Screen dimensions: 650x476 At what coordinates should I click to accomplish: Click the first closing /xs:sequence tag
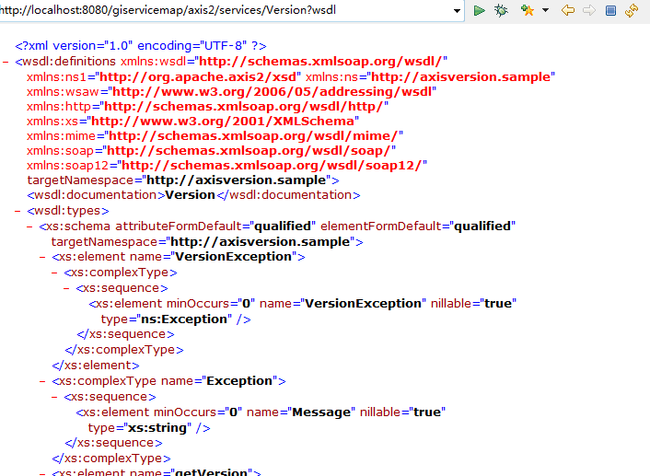tap(126, 334)
